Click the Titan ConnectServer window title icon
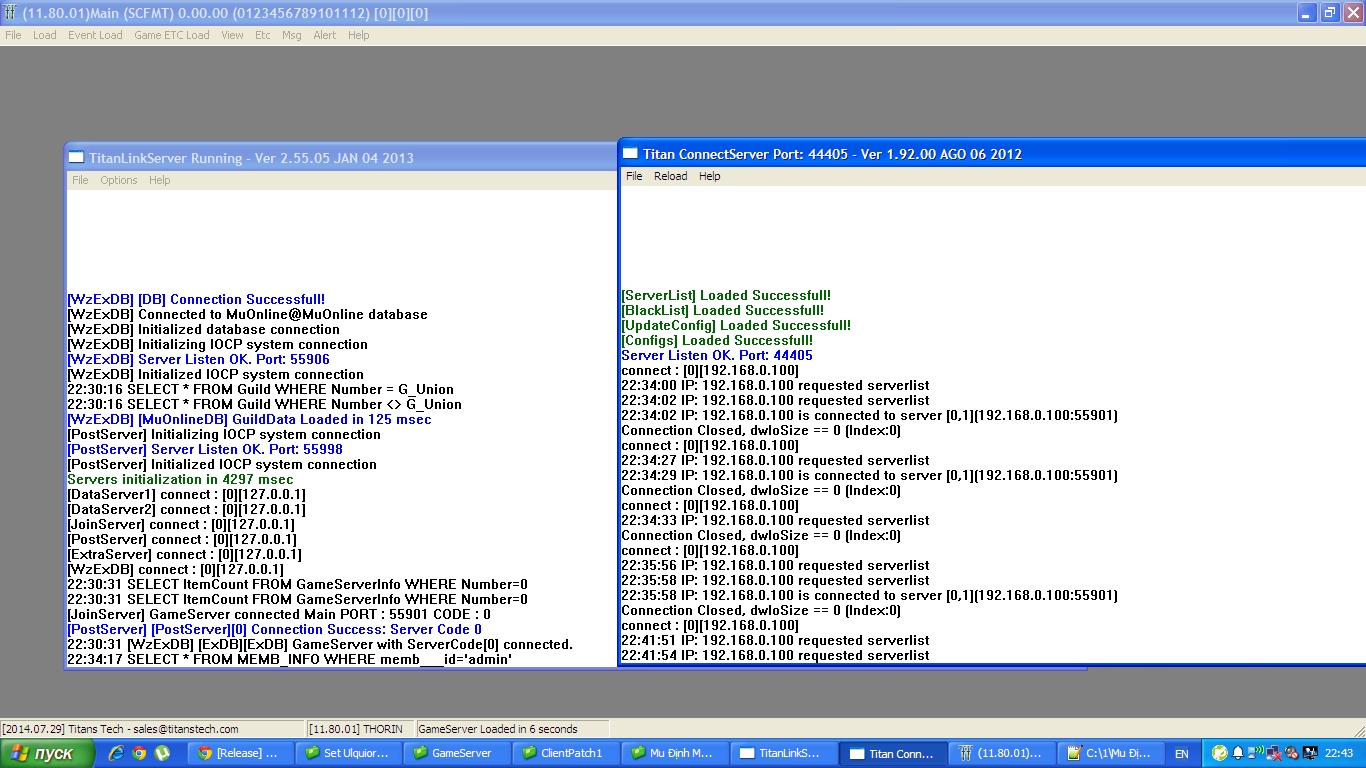Screen dimensions: 1366x768 point(631,153)
